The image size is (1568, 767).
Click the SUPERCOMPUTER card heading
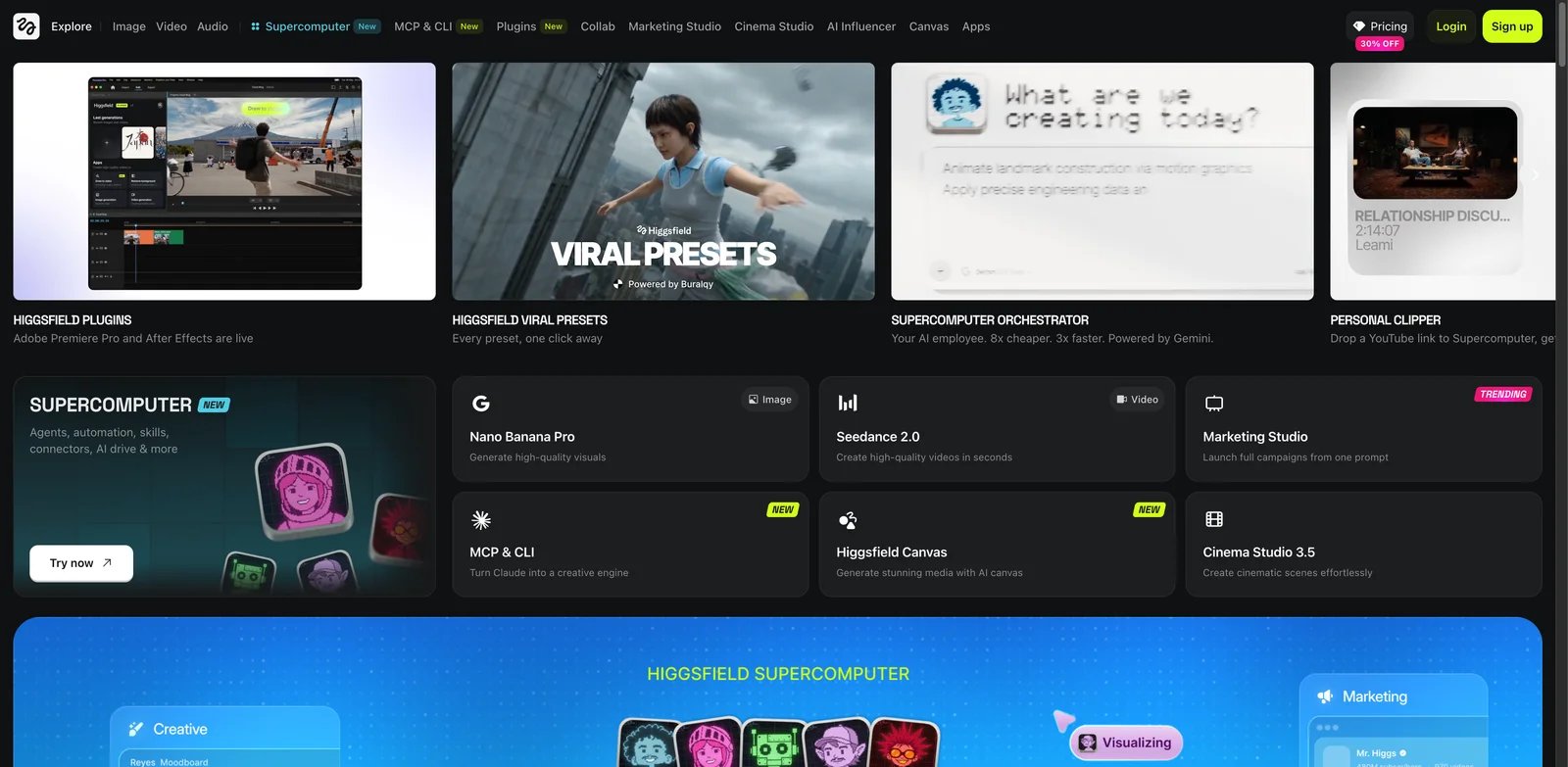point(111,405)
